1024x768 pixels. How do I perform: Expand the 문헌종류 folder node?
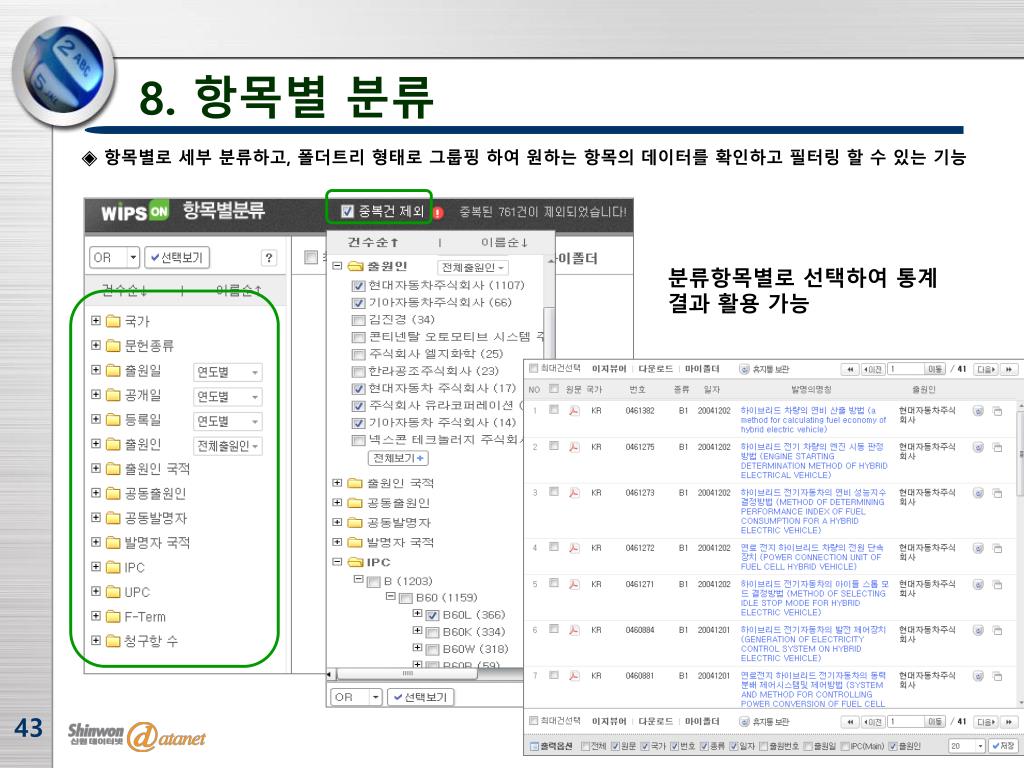point(96,345)
